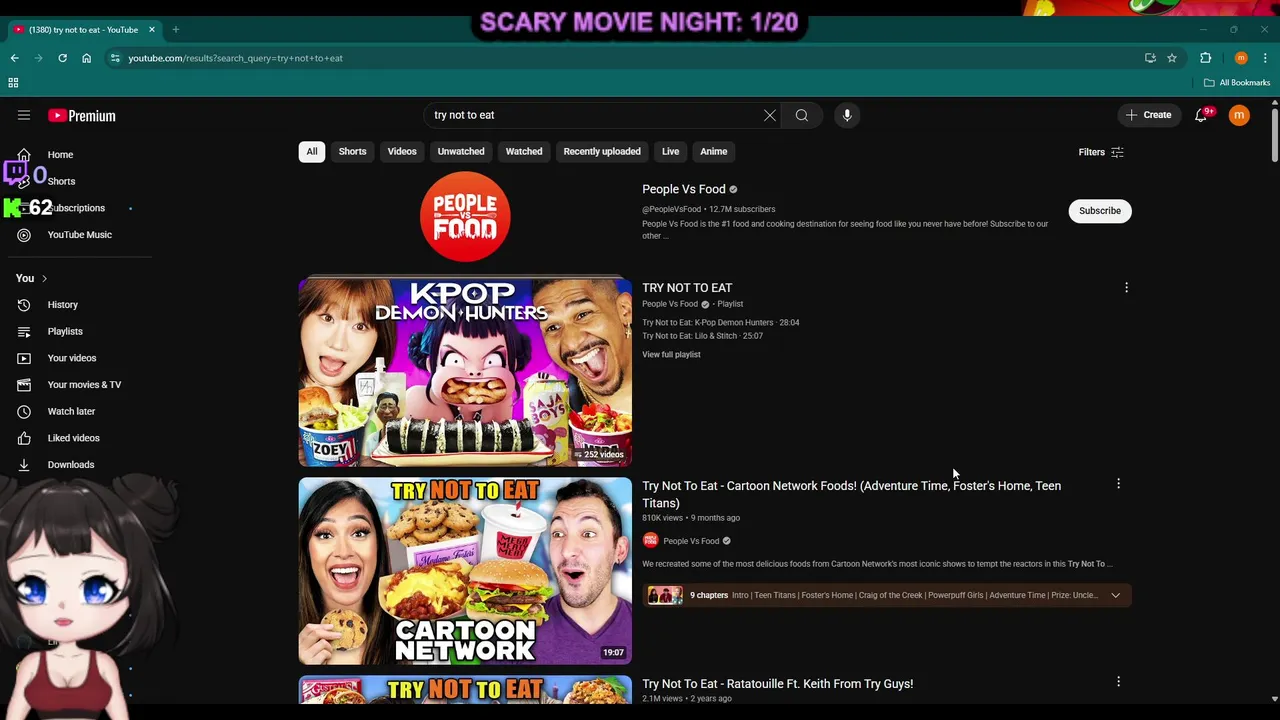Click the K-Pop Demon Hunters playlist thumbnail

tap(465, 373)
